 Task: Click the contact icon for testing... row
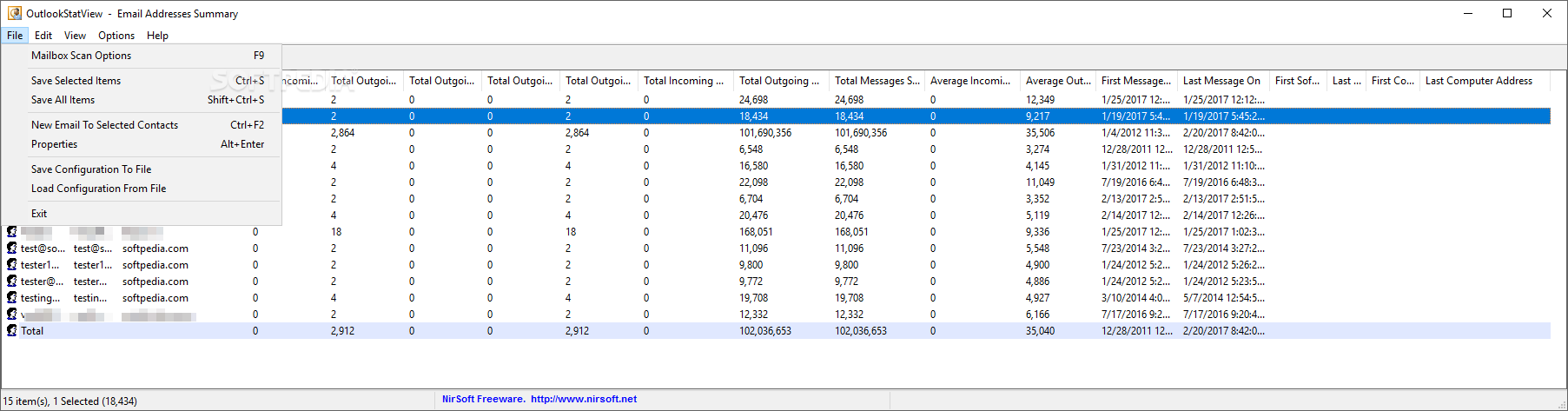coord(11,298)
